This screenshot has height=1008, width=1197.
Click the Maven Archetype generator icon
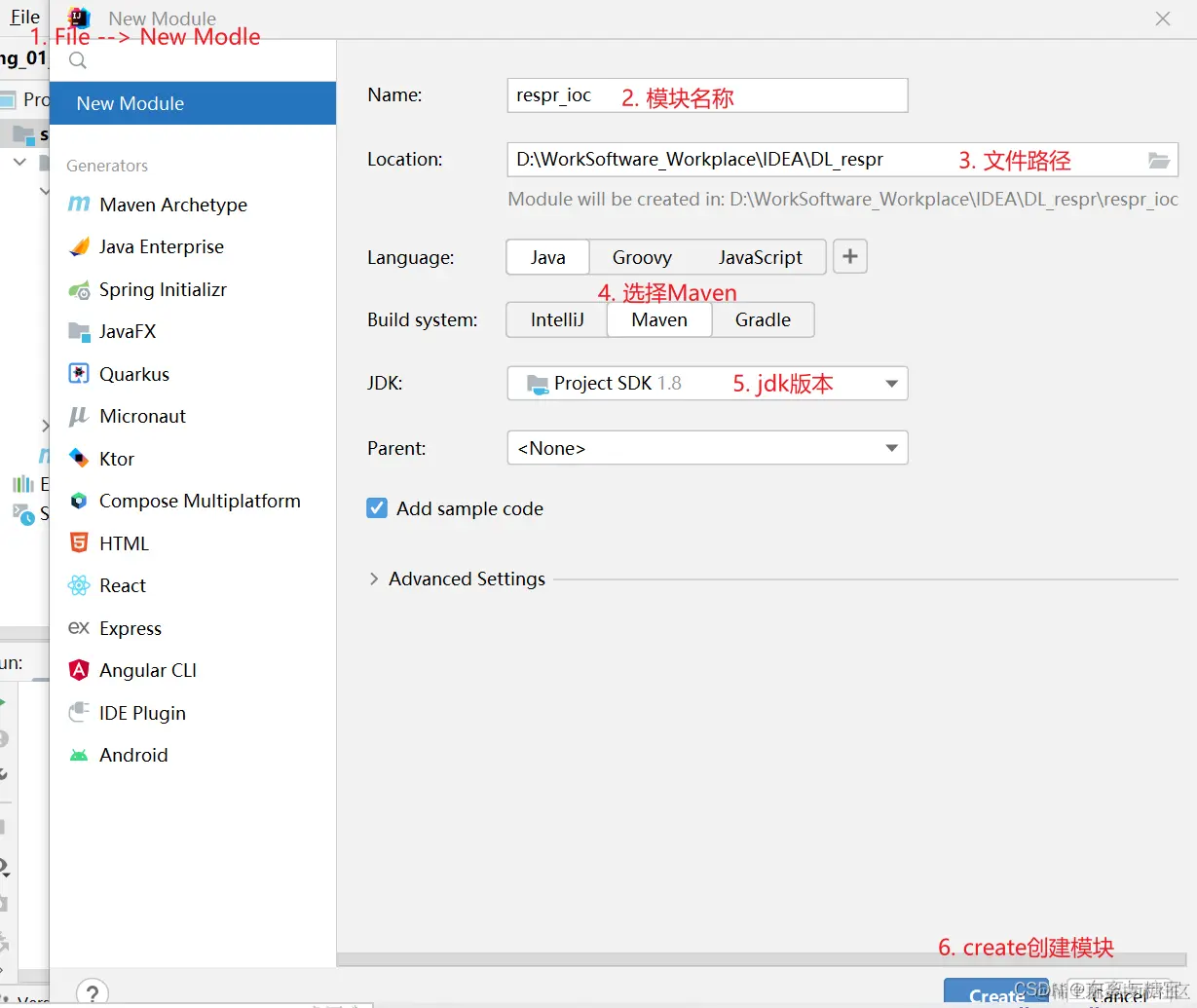[x=79, y=205]
